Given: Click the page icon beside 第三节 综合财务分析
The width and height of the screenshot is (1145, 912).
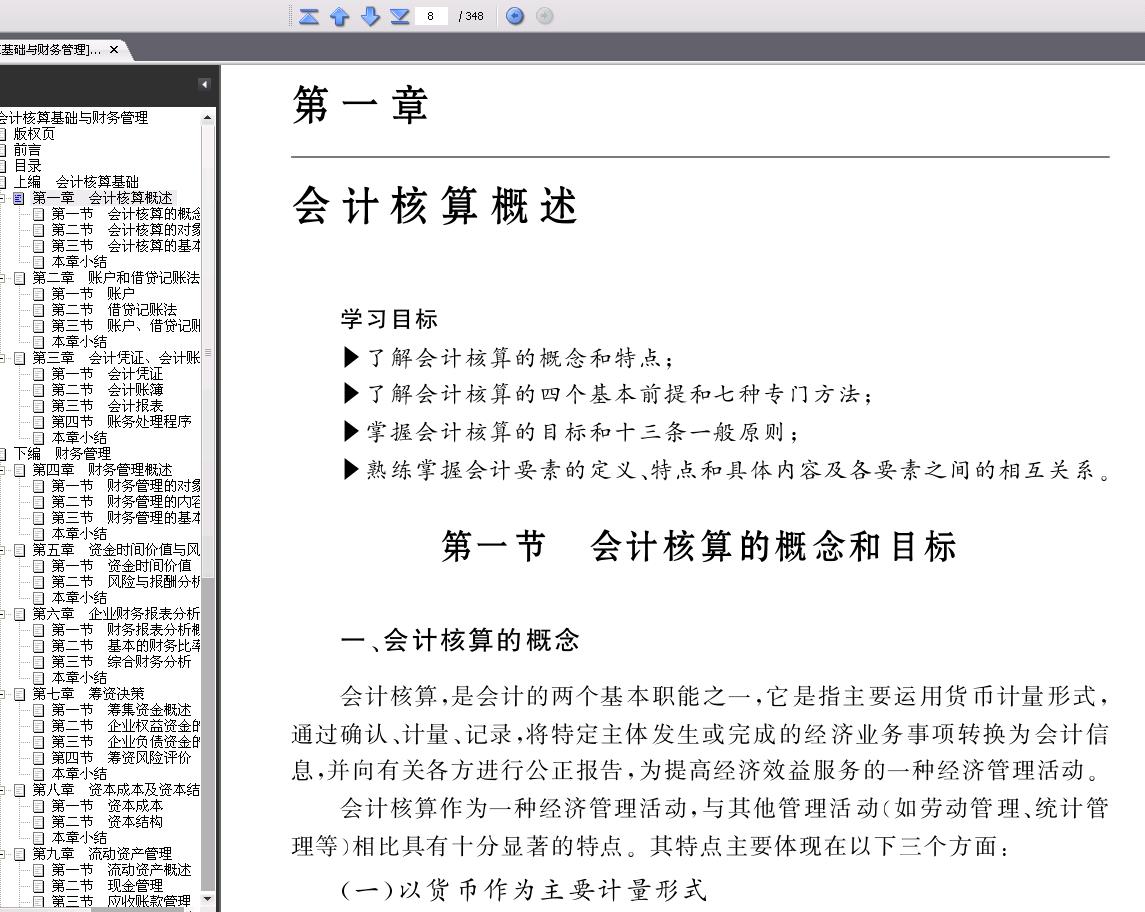Looking at the screenshot, I should (39, 662).
